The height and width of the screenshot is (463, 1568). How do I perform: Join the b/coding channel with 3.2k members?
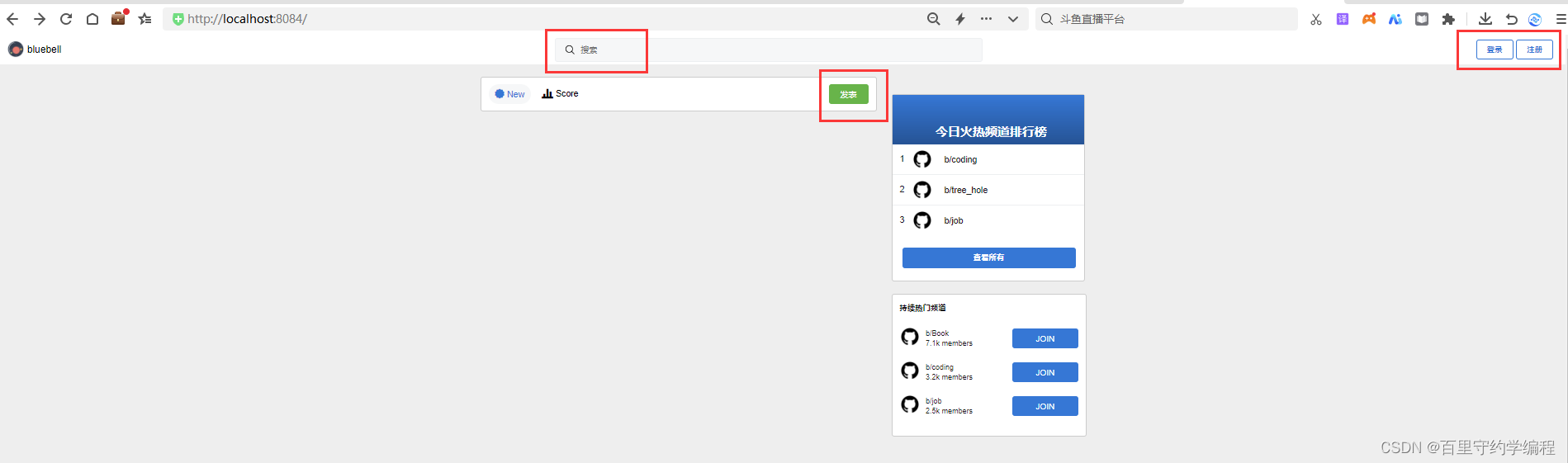[x=1045, y=372]
